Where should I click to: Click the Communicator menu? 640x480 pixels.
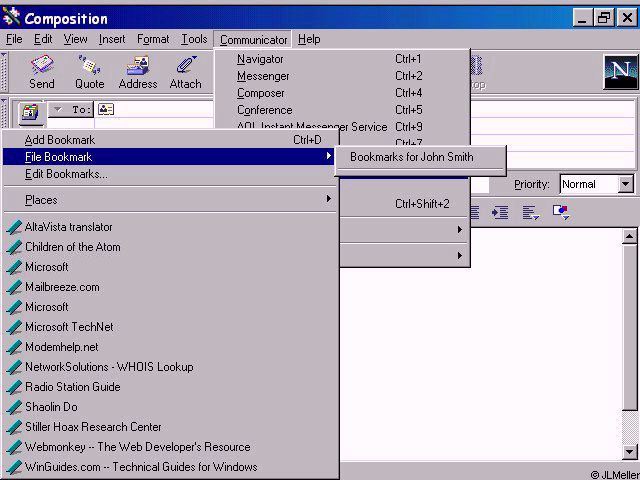tap(253, 40)
